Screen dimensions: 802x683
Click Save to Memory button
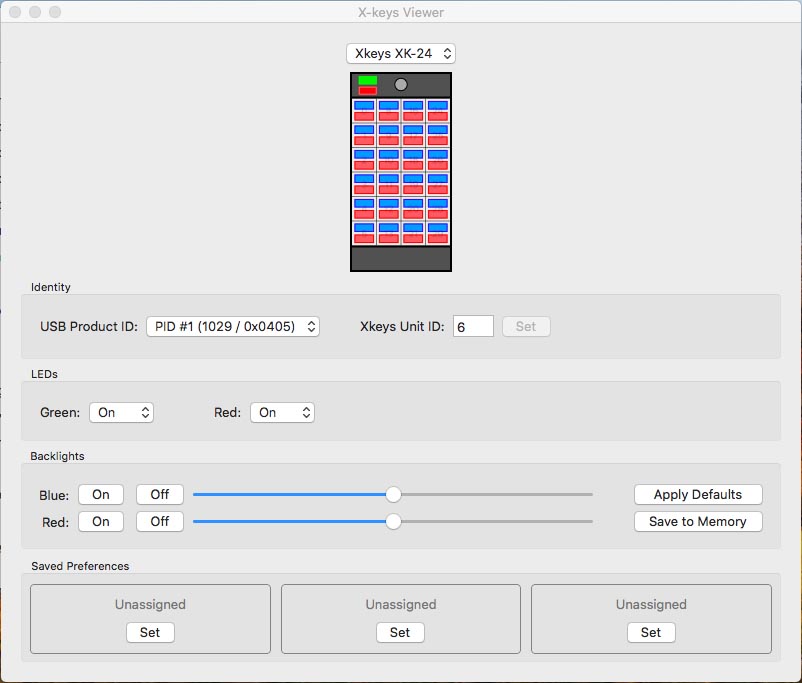(x=698, y=521)
